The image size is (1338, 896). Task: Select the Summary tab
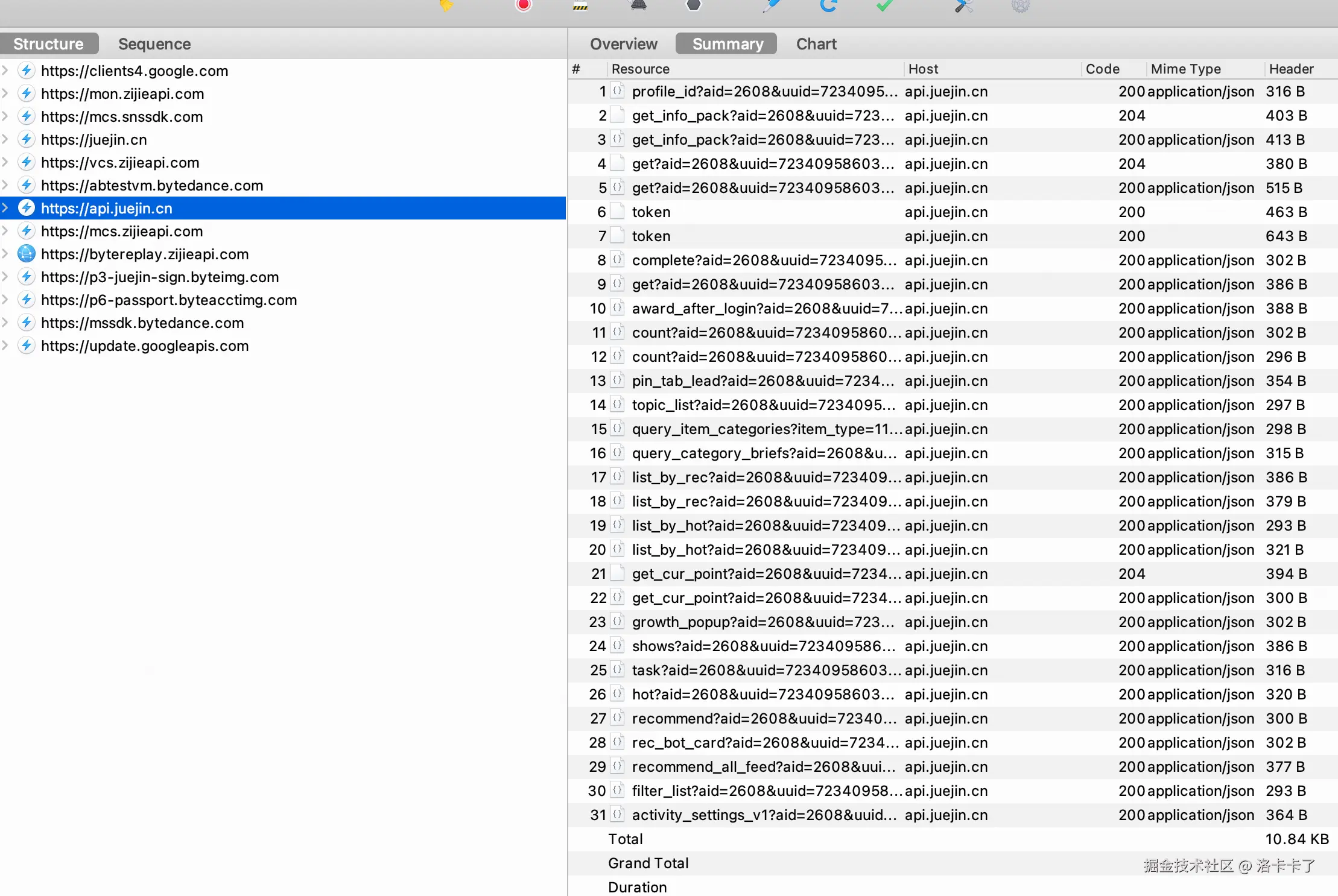pyautogui.click(x=728, y=44)
